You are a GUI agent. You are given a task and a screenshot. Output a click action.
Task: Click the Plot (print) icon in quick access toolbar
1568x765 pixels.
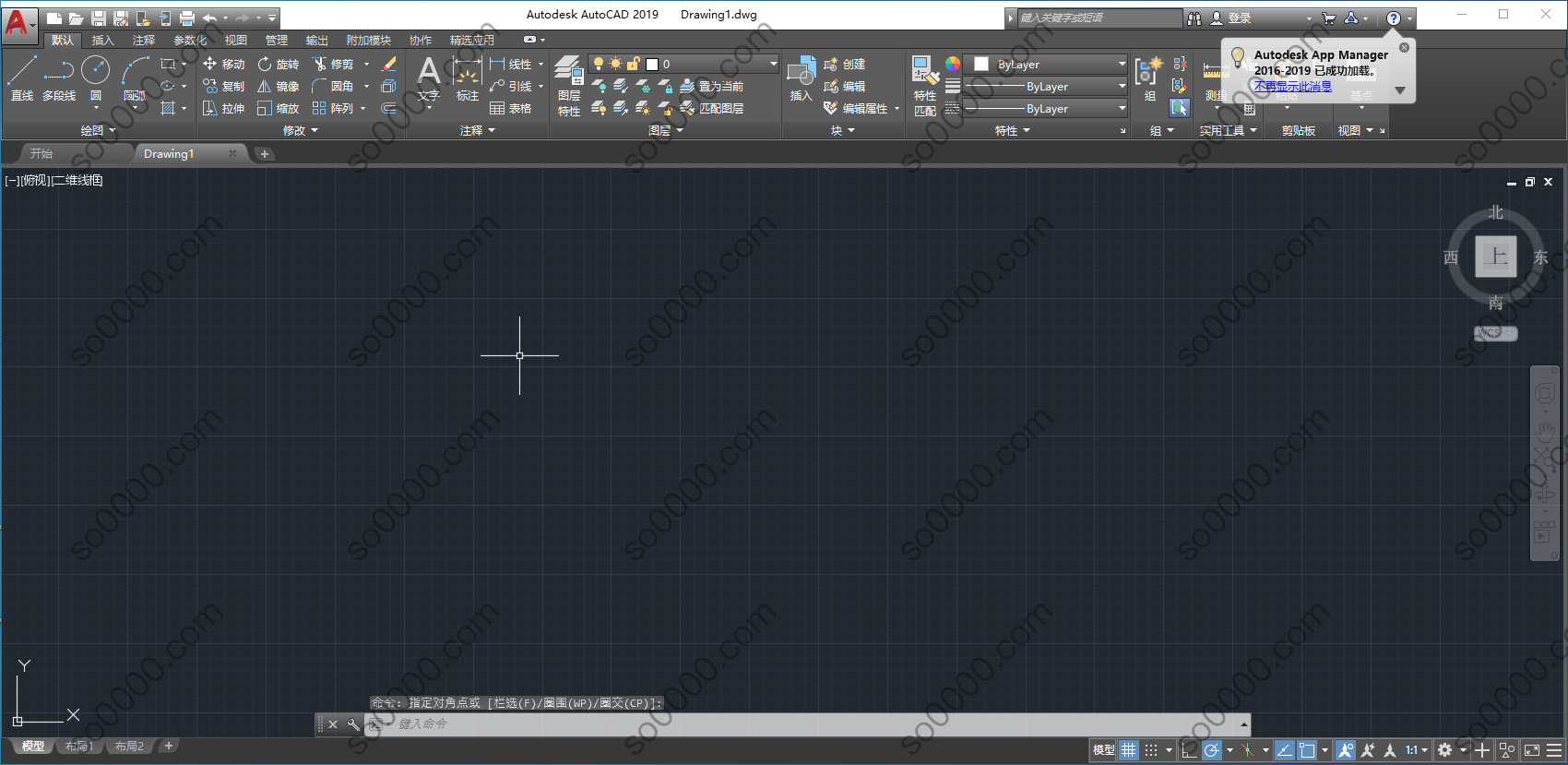click(187, 18)
